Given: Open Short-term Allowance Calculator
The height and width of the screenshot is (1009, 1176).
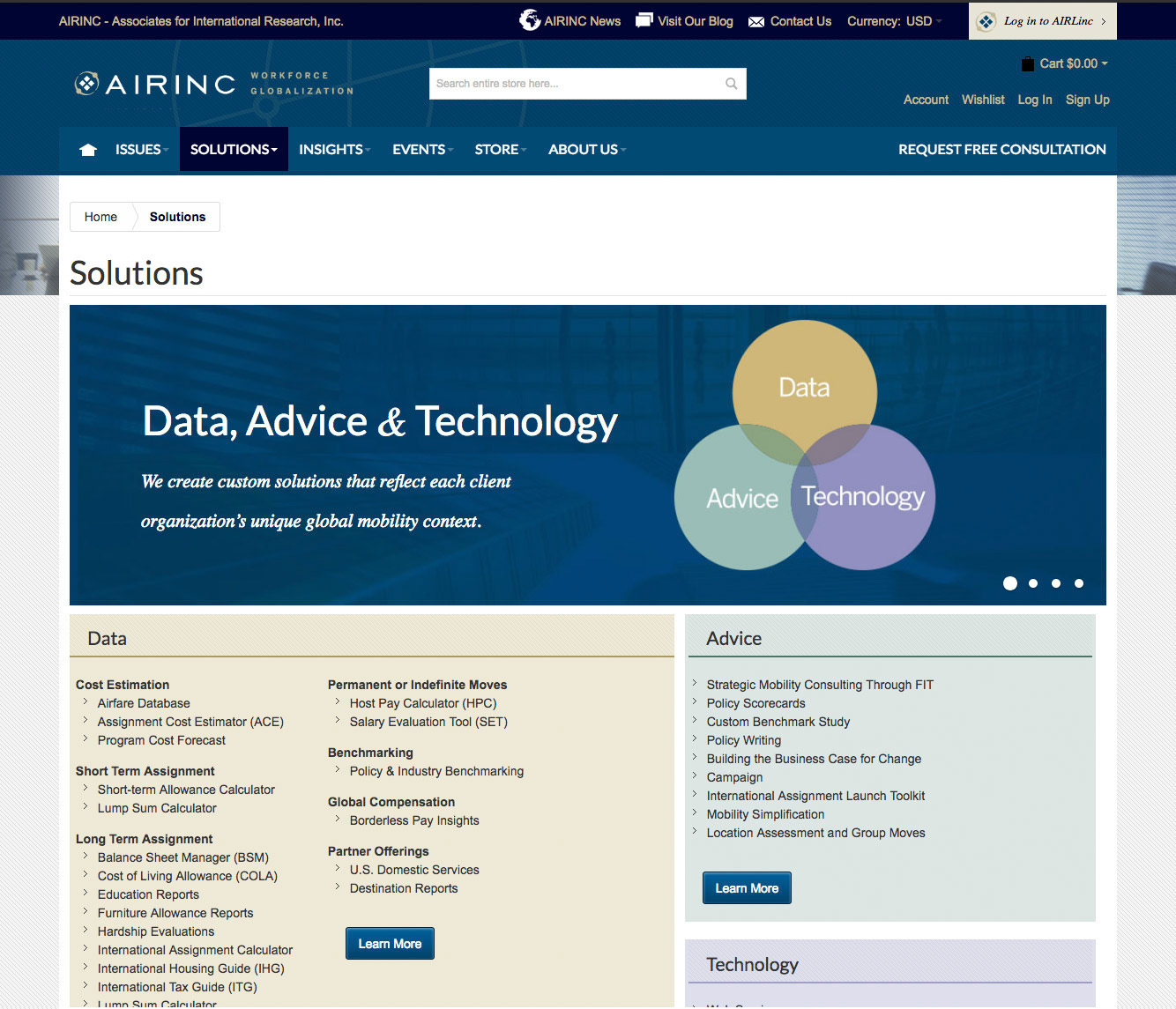Looking at the screenshot, I should [x=186, y=790].
